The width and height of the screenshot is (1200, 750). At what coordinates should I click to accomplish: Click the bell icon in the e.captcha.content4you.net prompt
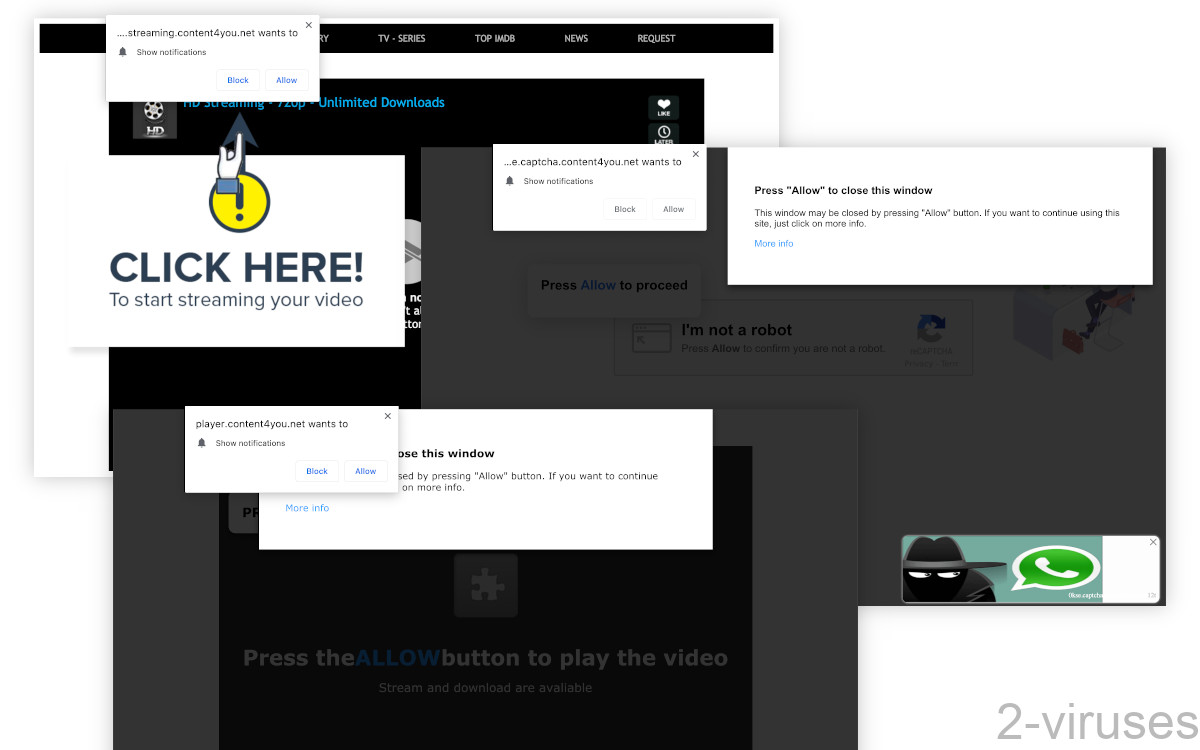coord(509,180)
